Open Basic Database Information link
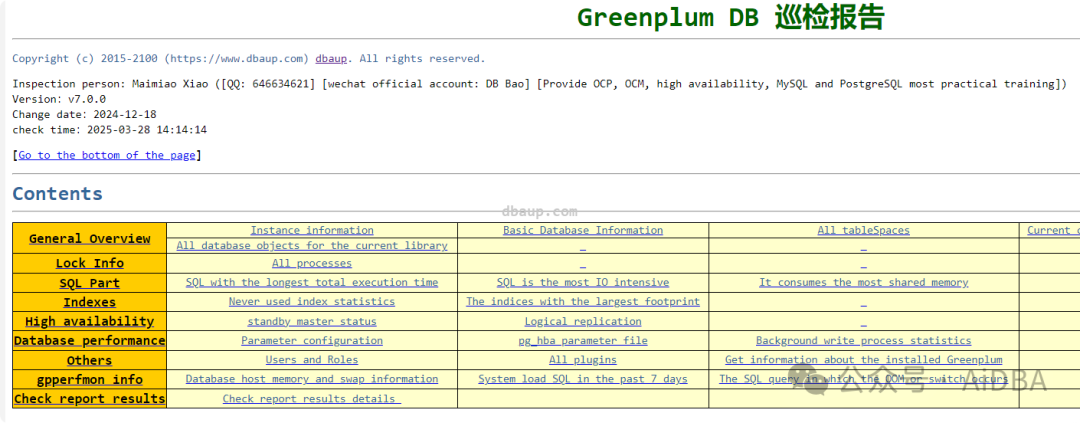Screen dimensions: 1080x423 coord(583,230)
